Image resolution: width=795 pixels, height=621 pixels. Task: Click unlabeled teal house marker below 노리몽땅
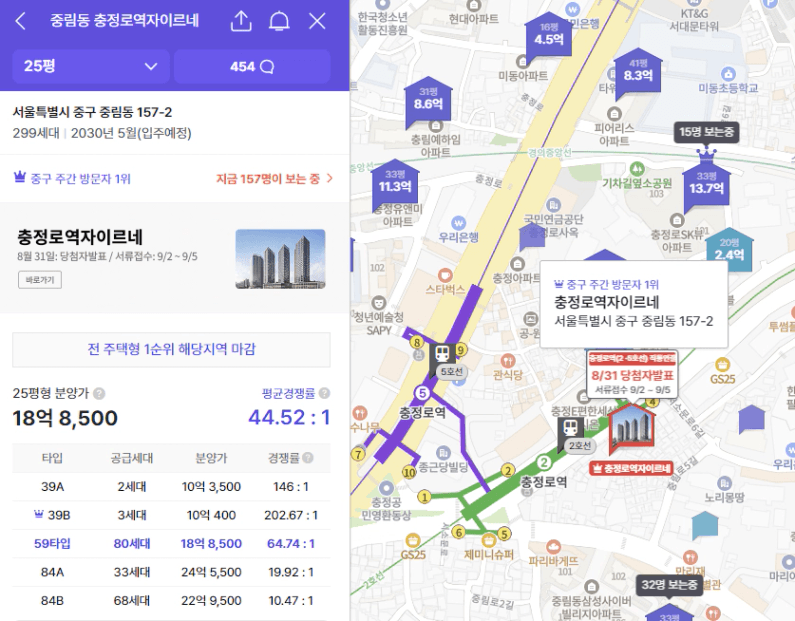coord(705,525)
